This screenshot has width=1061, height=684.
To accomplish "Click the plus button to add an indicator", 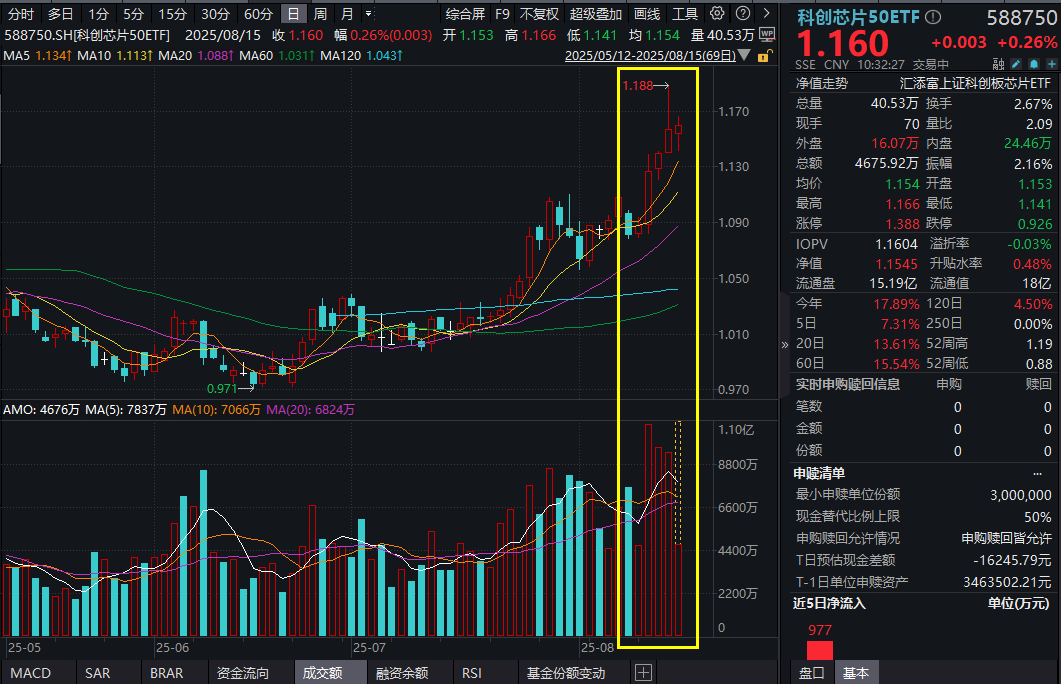I will click(644, 671).
